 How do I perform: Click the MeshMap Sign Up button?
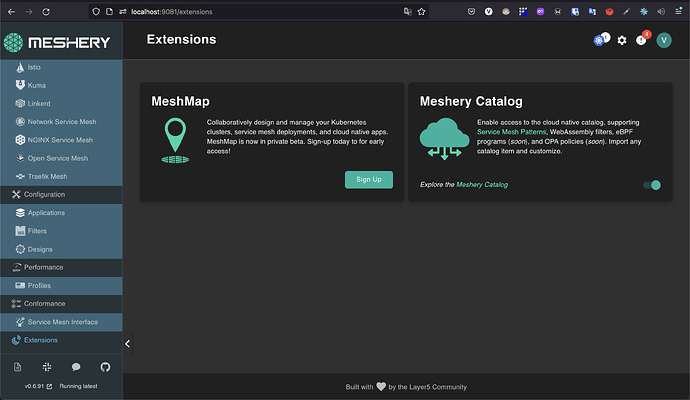[x=369, y=180]
